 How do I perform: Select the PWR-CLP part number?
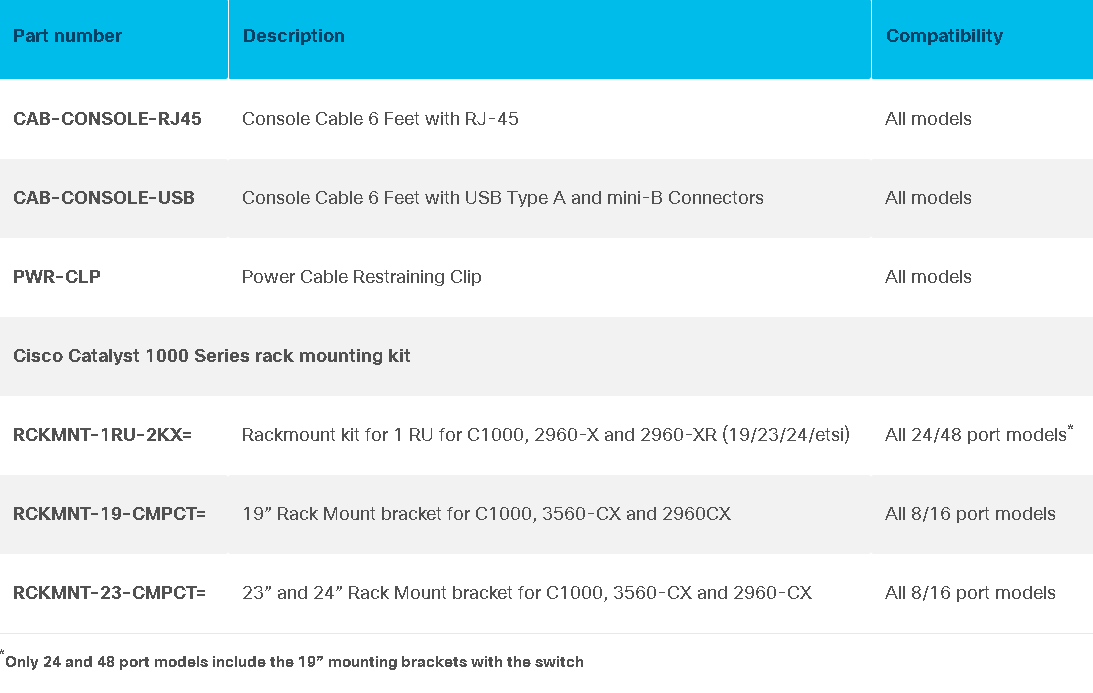(56, 277)
